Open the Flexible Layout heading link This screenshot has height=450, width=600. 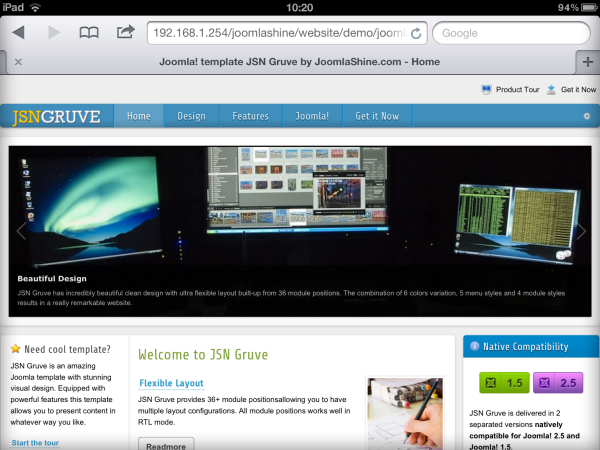[x=171, y=383]
